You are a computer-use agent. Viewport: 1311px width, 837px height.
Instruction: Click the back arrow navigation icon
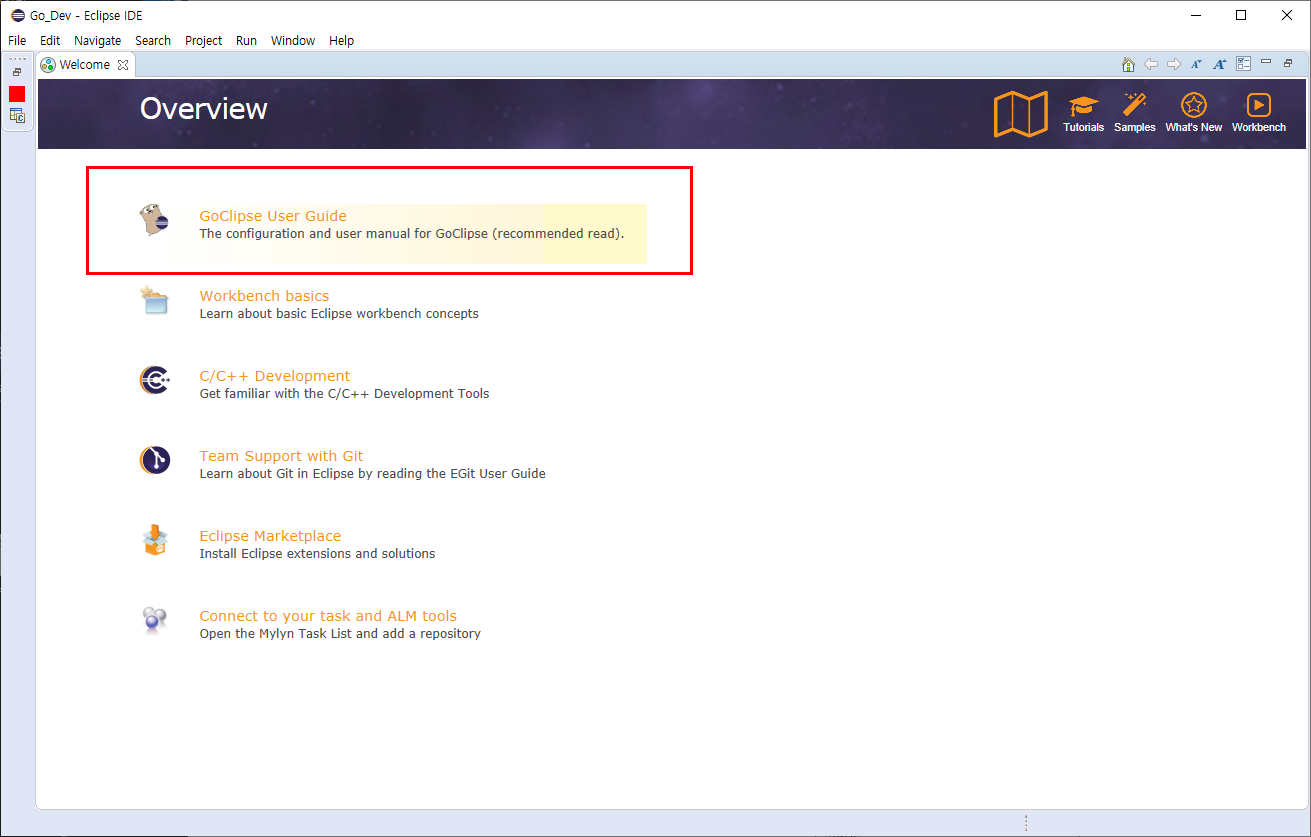click(1151, 64)
